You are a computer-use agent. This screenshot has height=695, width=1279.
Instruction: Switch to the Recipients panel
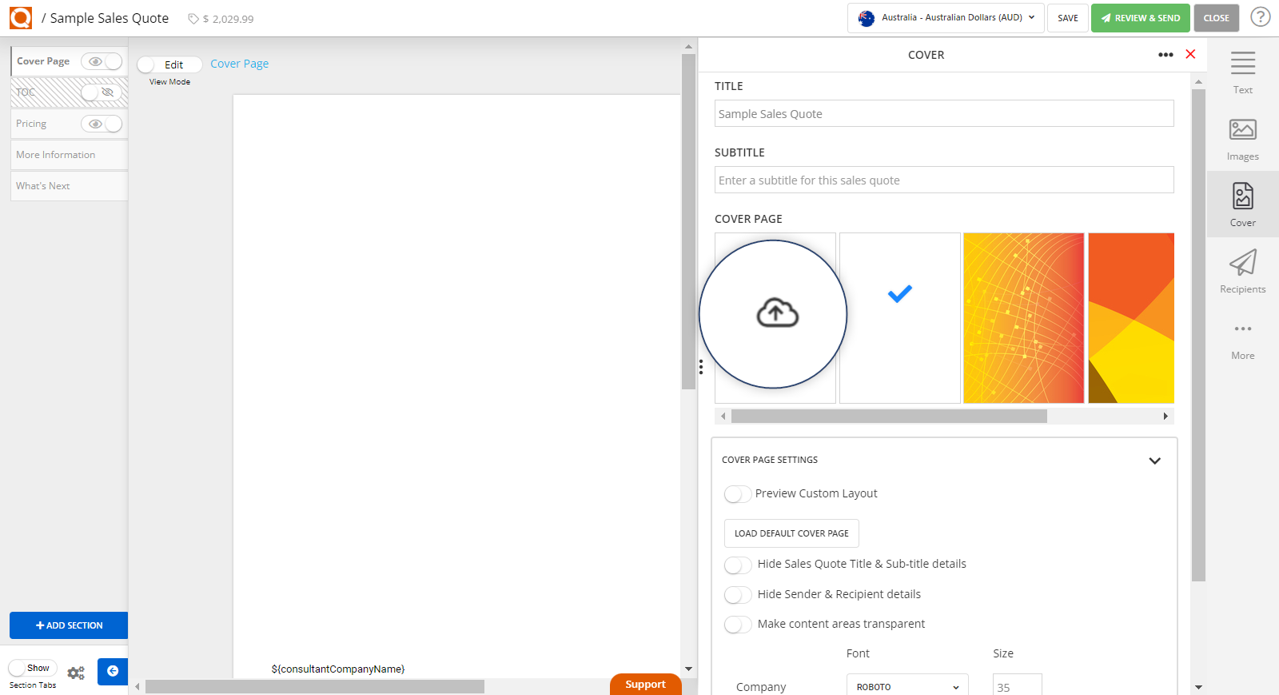coord(1242,272)
